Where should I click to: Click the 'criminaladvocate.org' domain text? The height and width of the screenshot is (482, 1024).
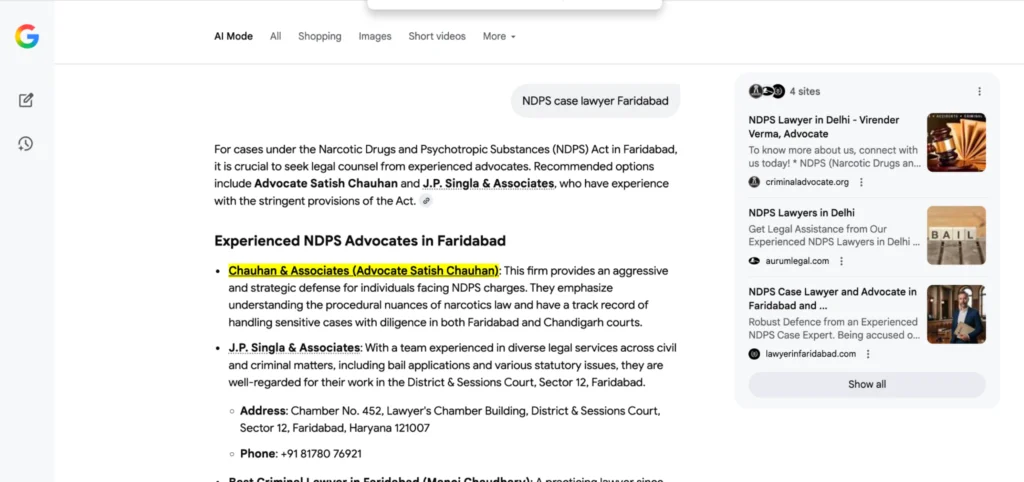click(807, 182)
